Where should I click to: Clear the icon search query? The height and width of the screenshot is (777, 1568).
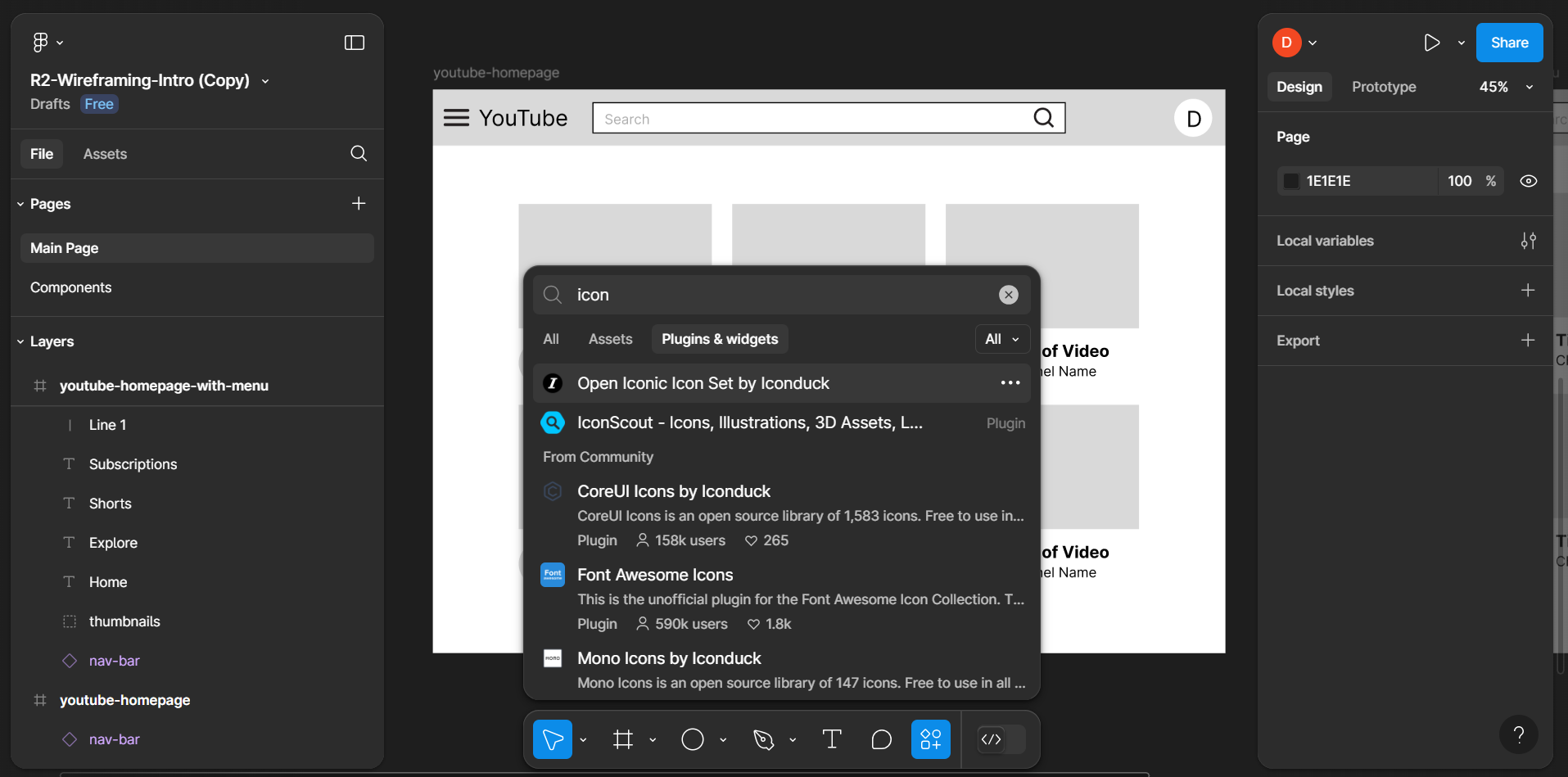point(1009,295)
